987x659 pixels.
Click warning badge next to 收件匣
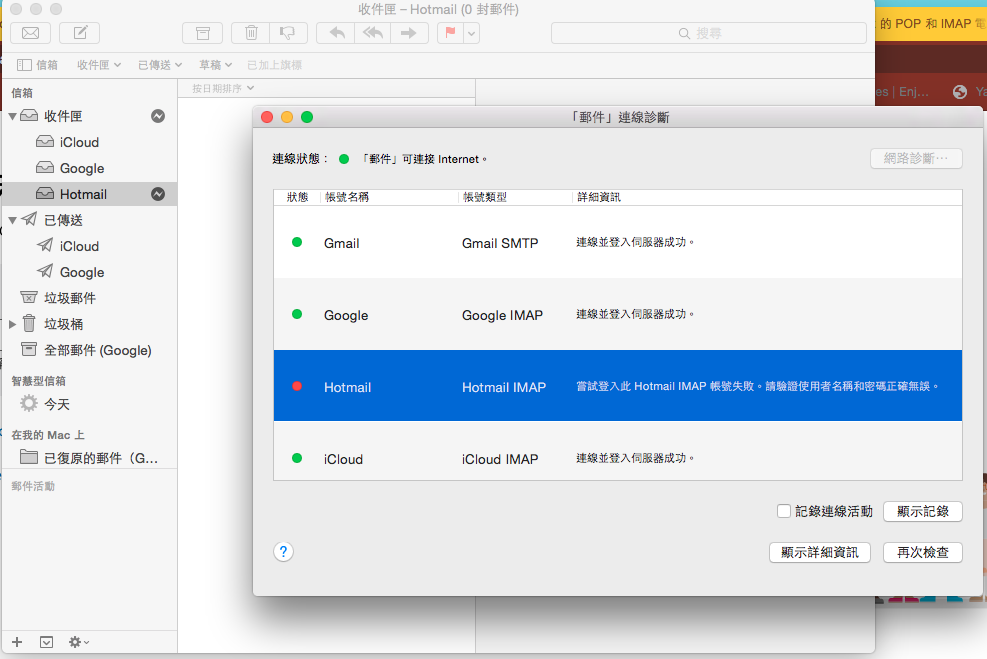click(158, 116)
